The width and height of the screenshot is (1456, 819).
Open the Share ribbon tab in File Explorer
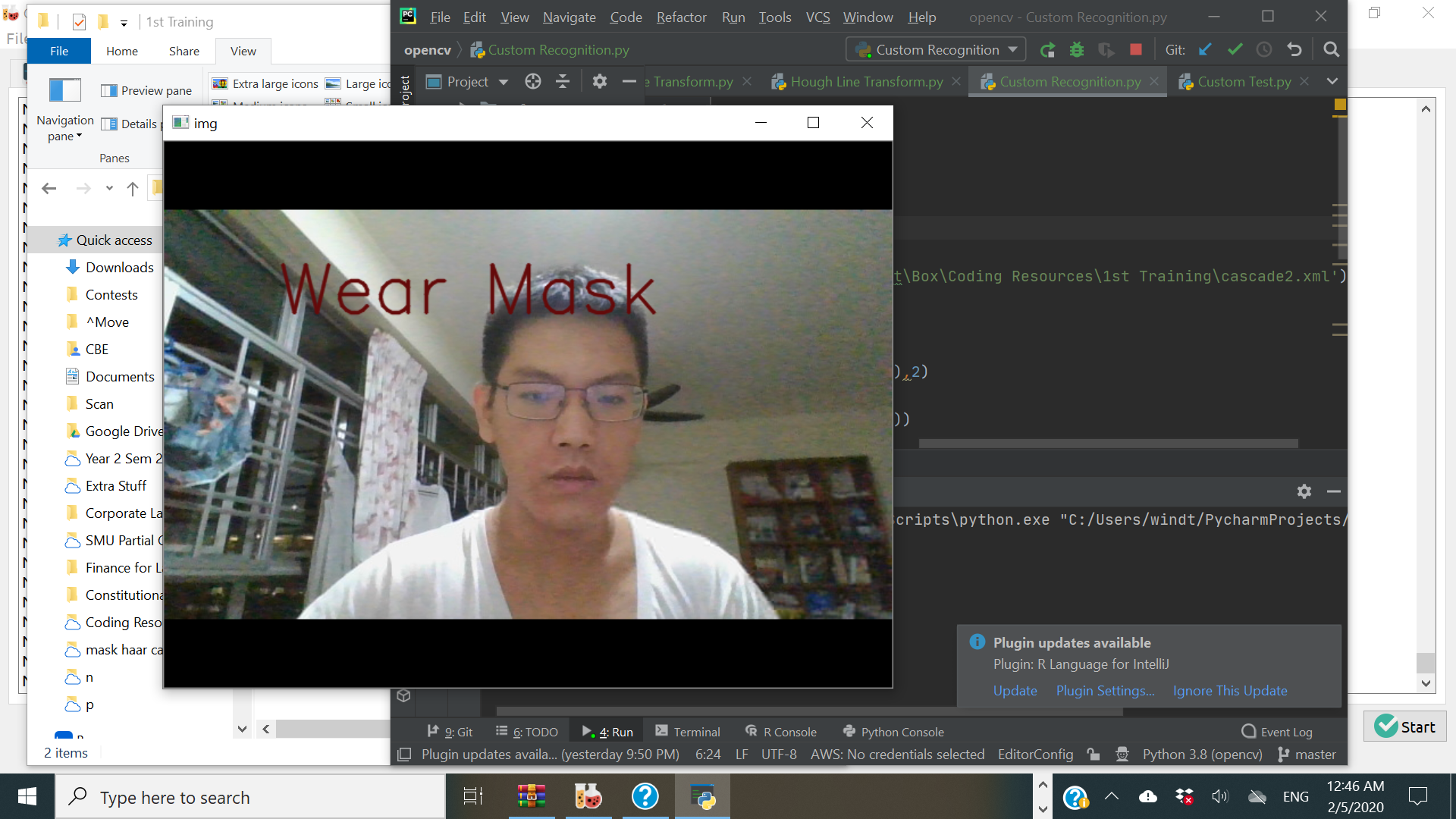pos(184,52)
